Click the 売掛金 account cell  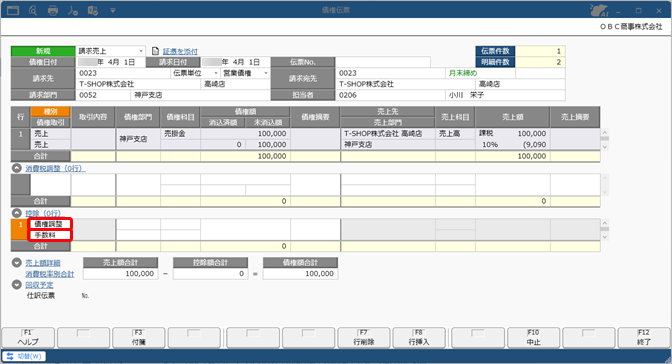click(180, 134)
